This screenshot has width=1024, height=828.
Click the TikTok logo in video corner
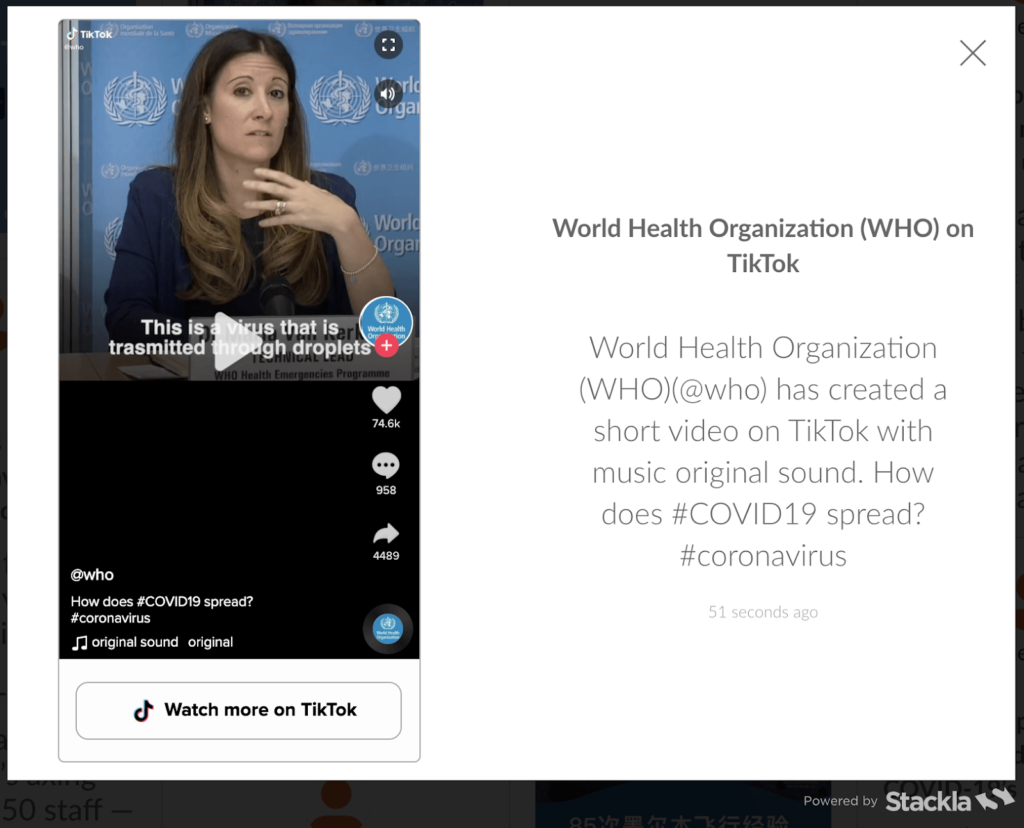(89, 34)
